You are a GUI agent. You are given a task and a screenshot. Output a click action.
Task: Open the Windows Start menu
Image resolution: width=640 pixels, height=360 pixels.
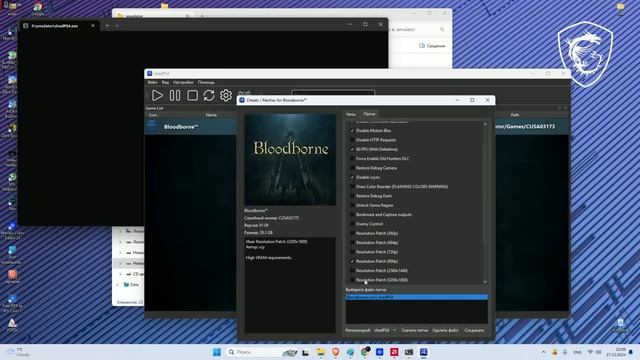click(217, 352)
